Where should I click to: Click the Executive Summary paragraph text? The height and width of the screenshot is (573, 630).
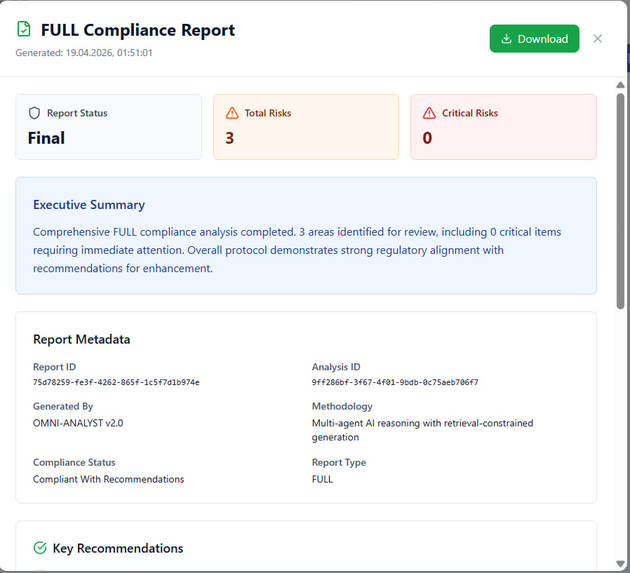pyautogui.click(x=297, y=250)
